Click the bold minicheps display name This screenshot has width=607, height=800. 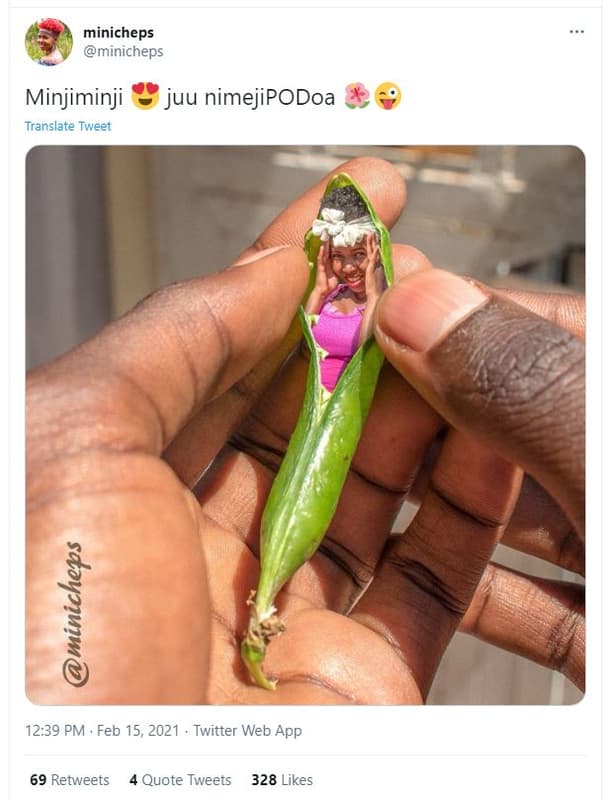(x=118, y=33)
